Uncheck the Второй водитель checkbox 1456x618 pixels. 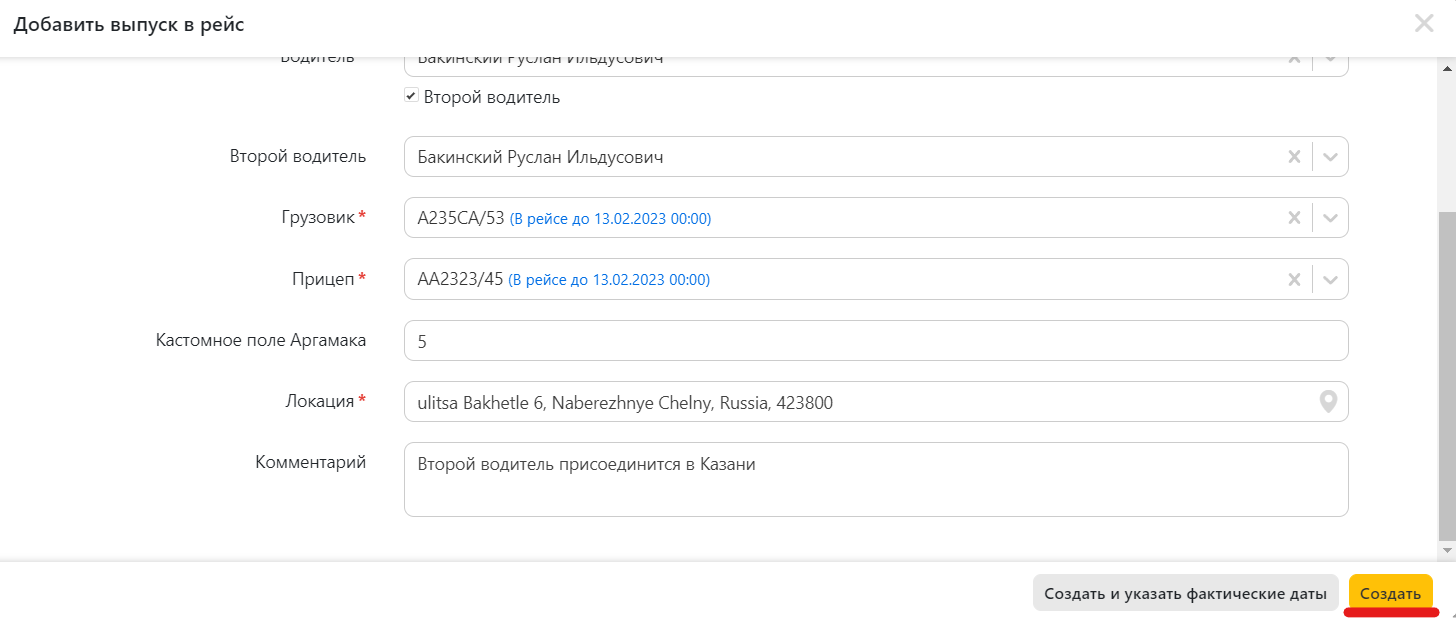(410, 96)
